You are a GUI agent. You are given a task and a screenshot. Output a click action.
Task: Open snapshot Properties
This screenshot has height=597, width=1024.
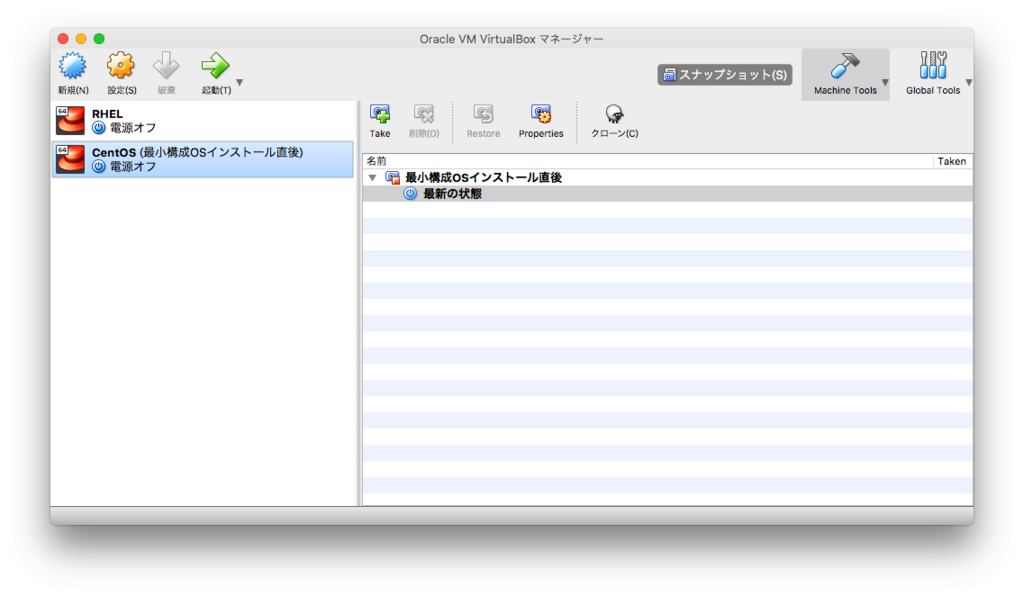pos(541,121)
